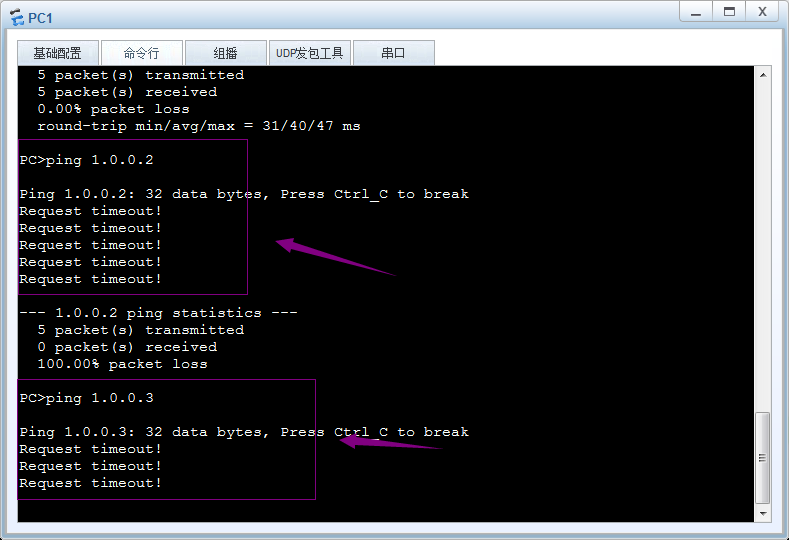Click the '1.0.0.2 ping statistics' header line
The height and width of the screenshot is (540, 789).
pyautogui.click(x=158, y=313)
